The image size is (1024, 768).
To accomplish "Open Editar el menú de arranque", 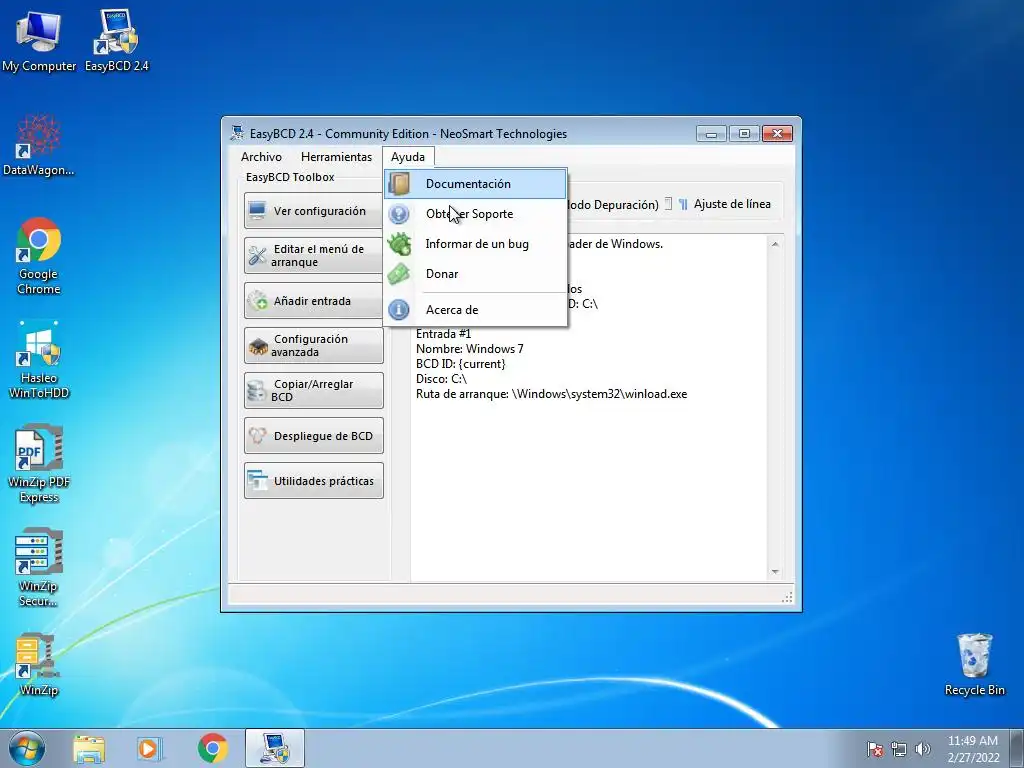I will pos(313,255).
